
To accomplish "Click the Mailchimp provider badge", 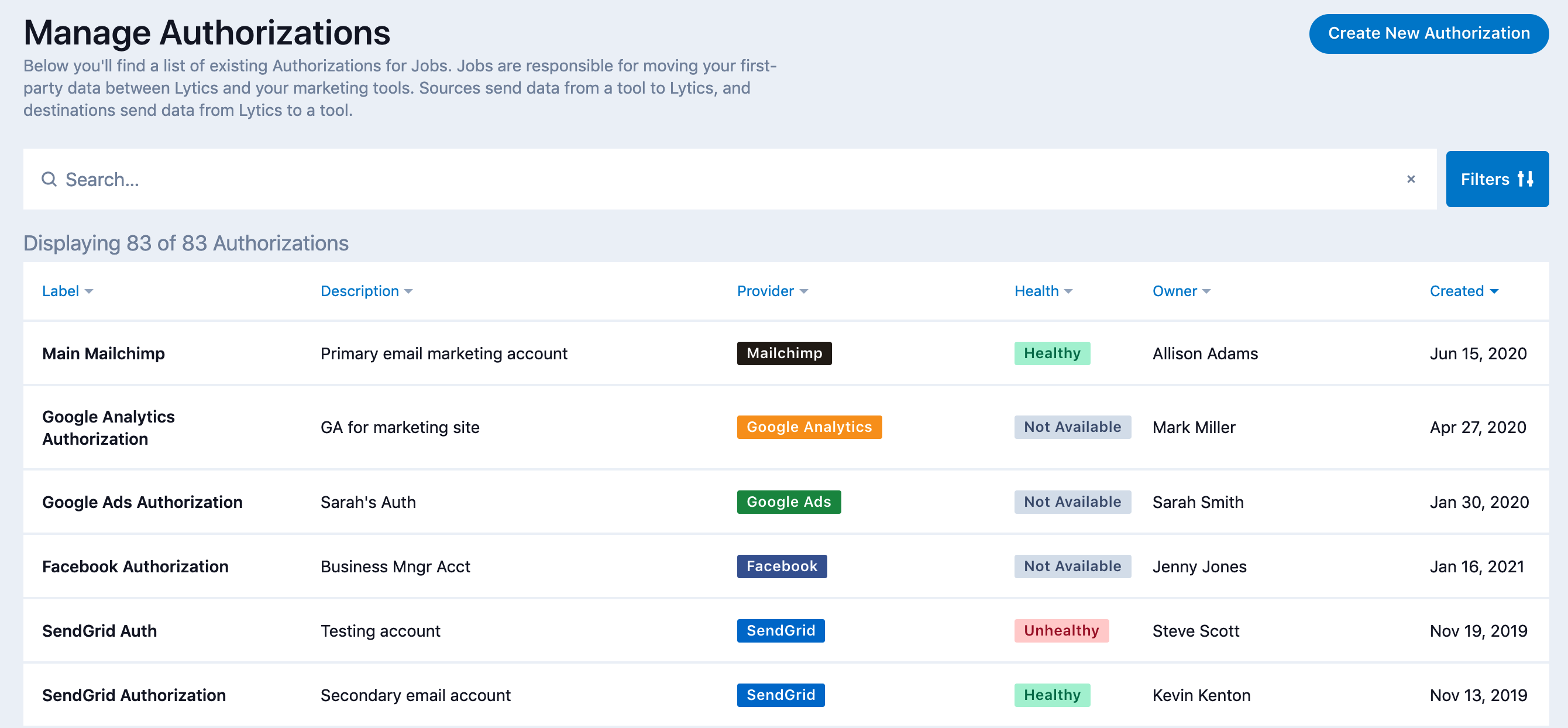I will point(784,353).
